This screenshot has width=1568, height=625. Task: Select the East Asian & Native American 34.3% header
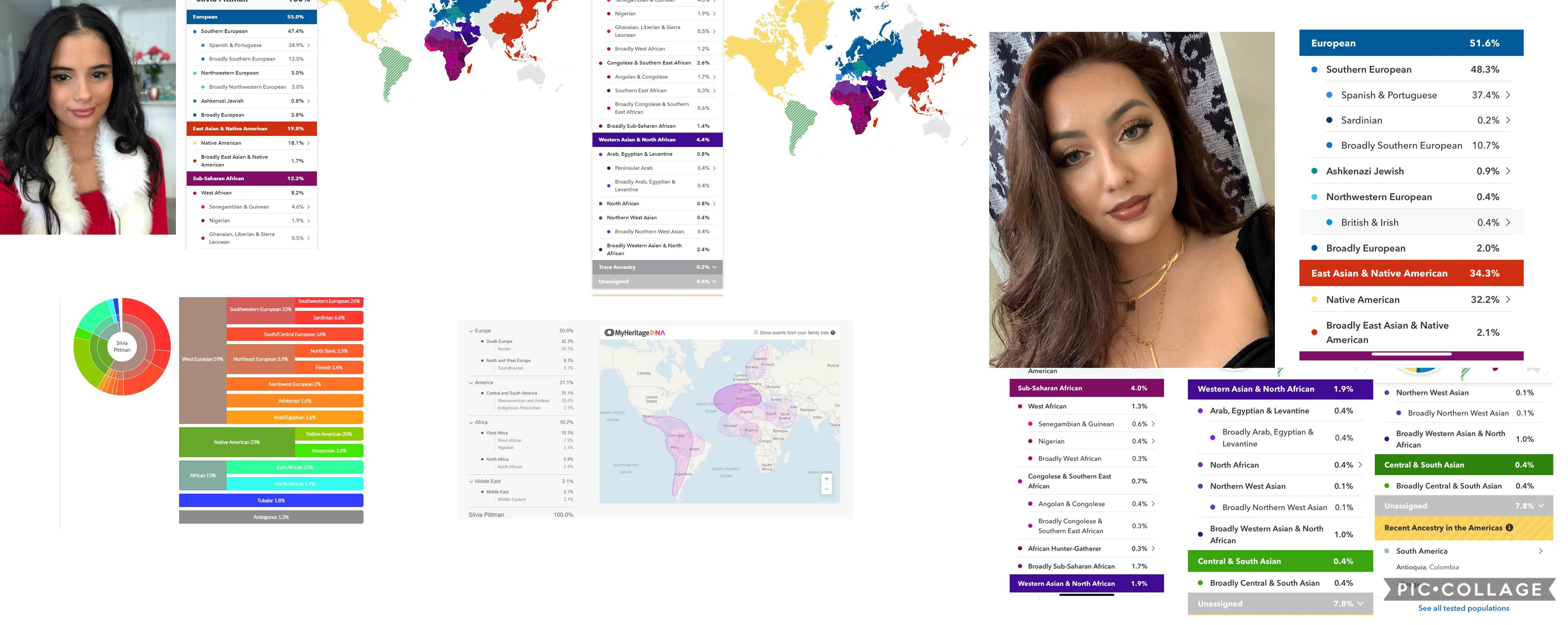1411,273
